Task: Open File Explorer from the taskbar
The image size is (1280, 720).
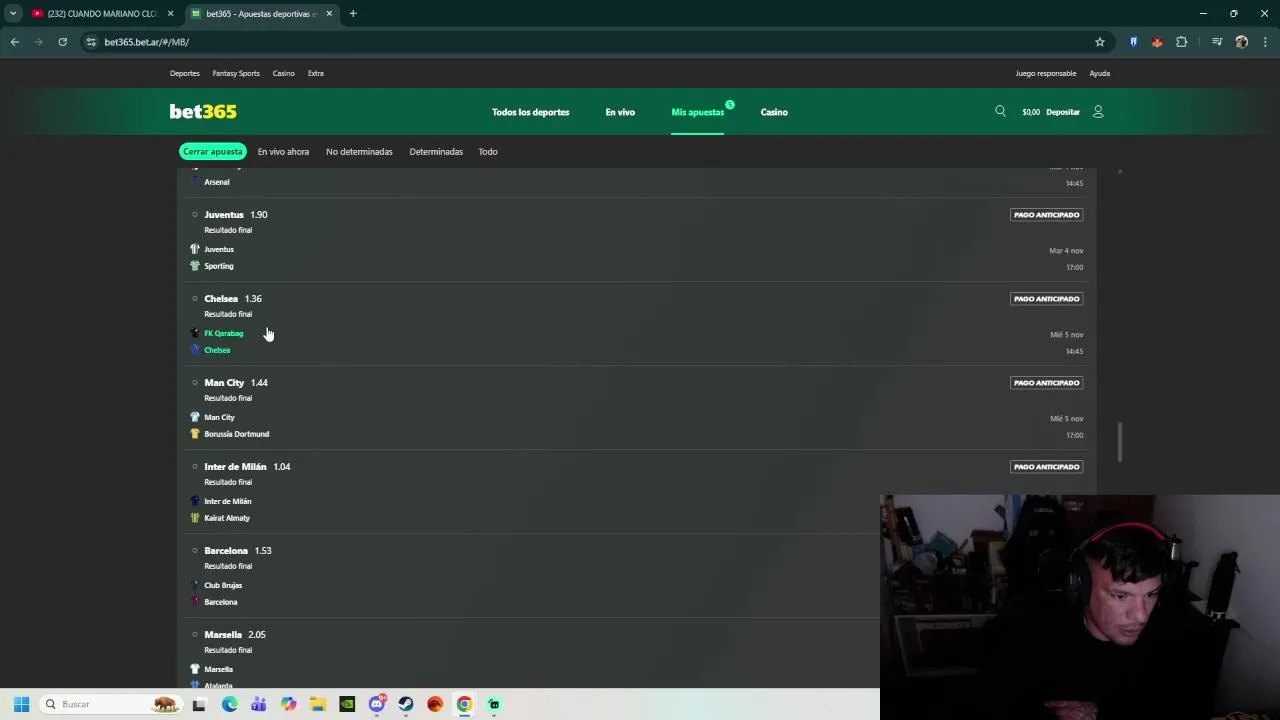Action: point(318,704)
